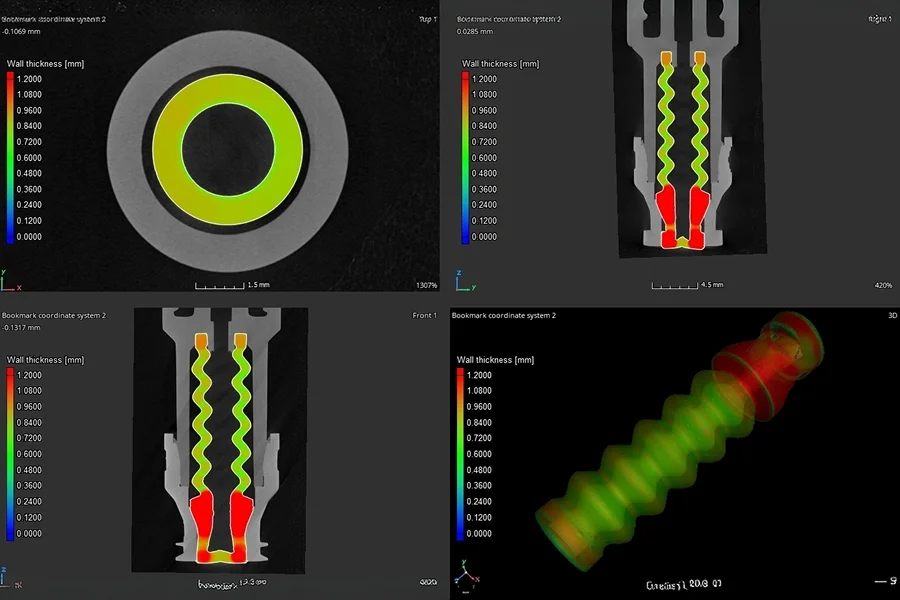The width and height of the screenshot is (900, 600).
Task: Click the wall thickness color bar in the 3D pane
Action: pos(460,454)
